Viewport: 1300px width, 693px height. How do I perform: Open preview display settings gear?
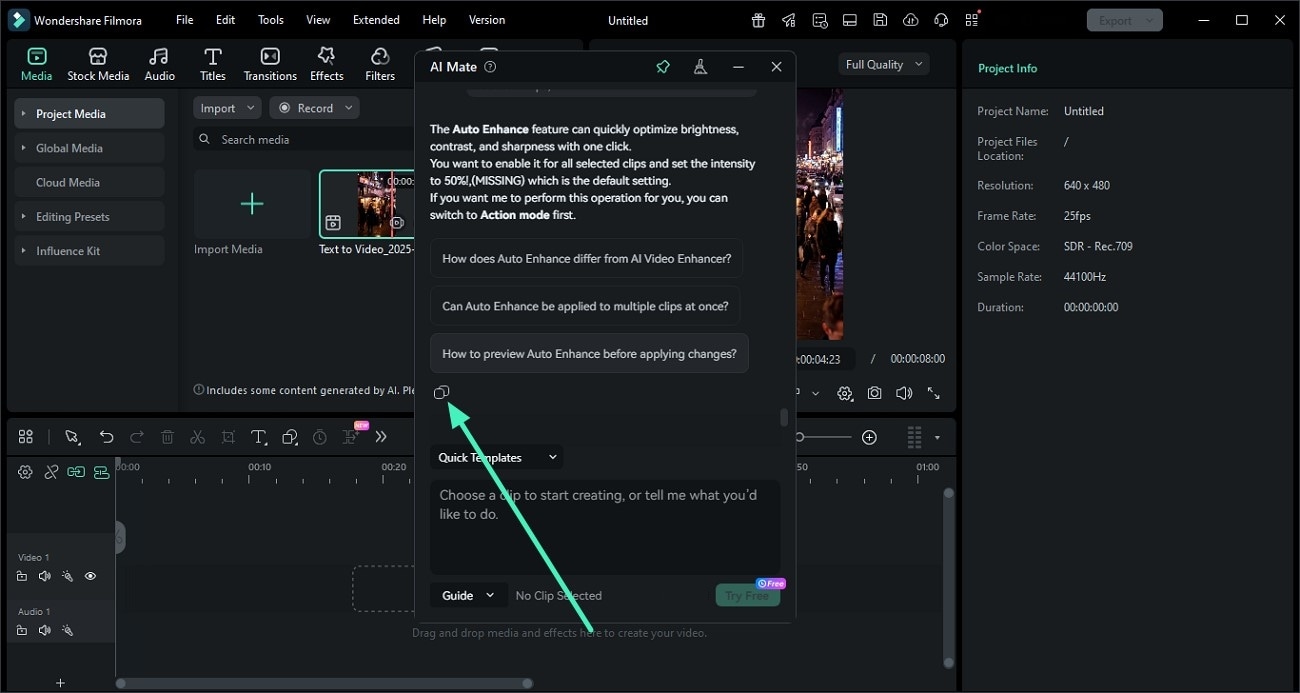click(845, 394)
